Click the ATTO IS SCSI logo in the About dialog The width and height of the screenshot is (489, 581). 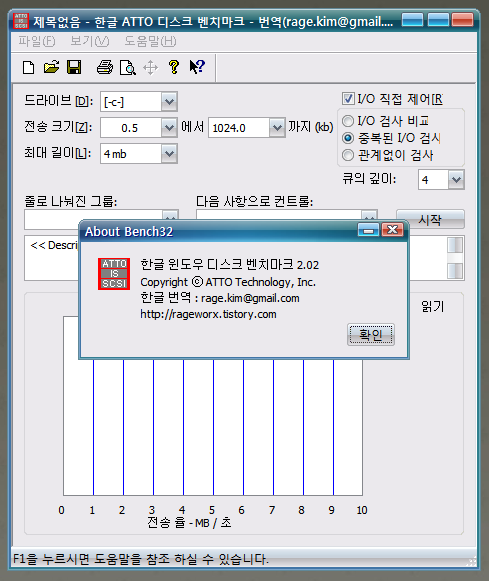[x=114, y=274]
